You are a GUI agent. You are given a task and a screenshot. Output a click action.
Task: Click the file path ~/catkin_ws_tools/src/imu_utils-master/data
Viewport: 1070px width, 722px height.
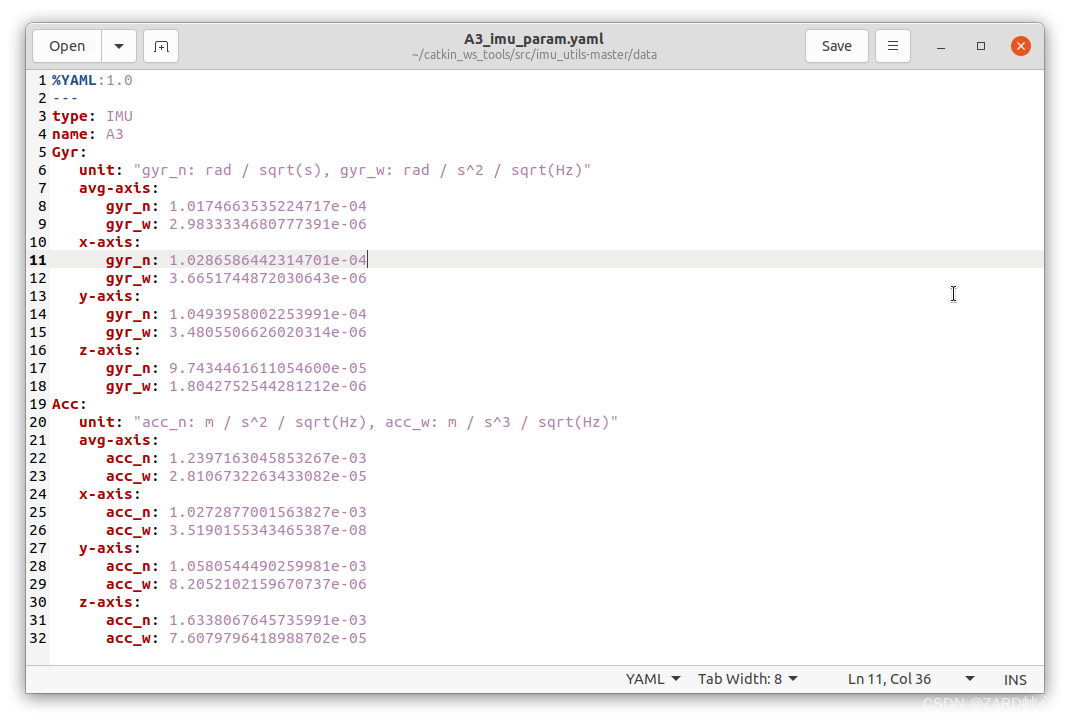534,55
